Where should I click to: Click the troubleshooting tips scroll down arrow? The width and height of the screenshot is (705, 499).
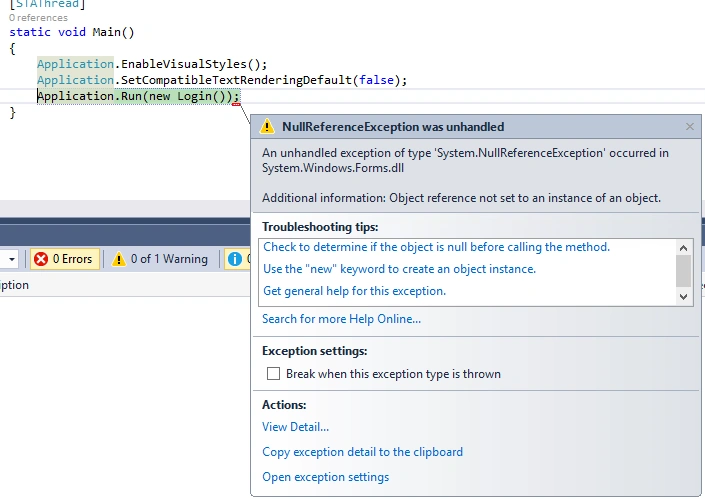pos(683,297)
